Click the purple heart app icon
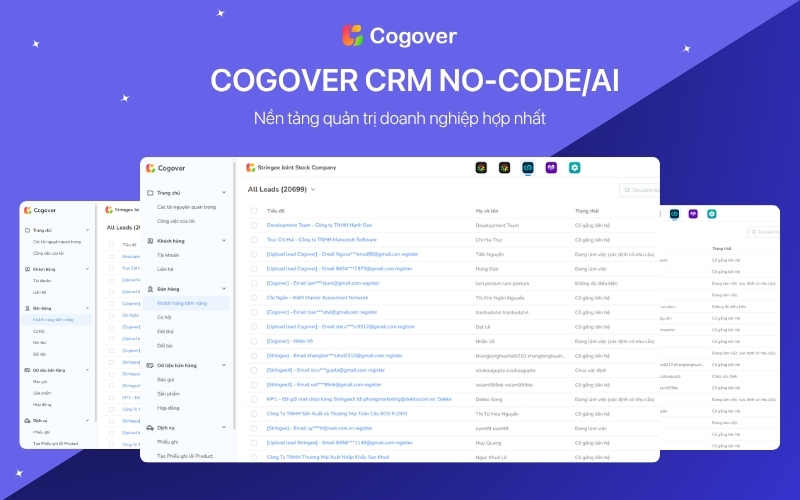 551,167
